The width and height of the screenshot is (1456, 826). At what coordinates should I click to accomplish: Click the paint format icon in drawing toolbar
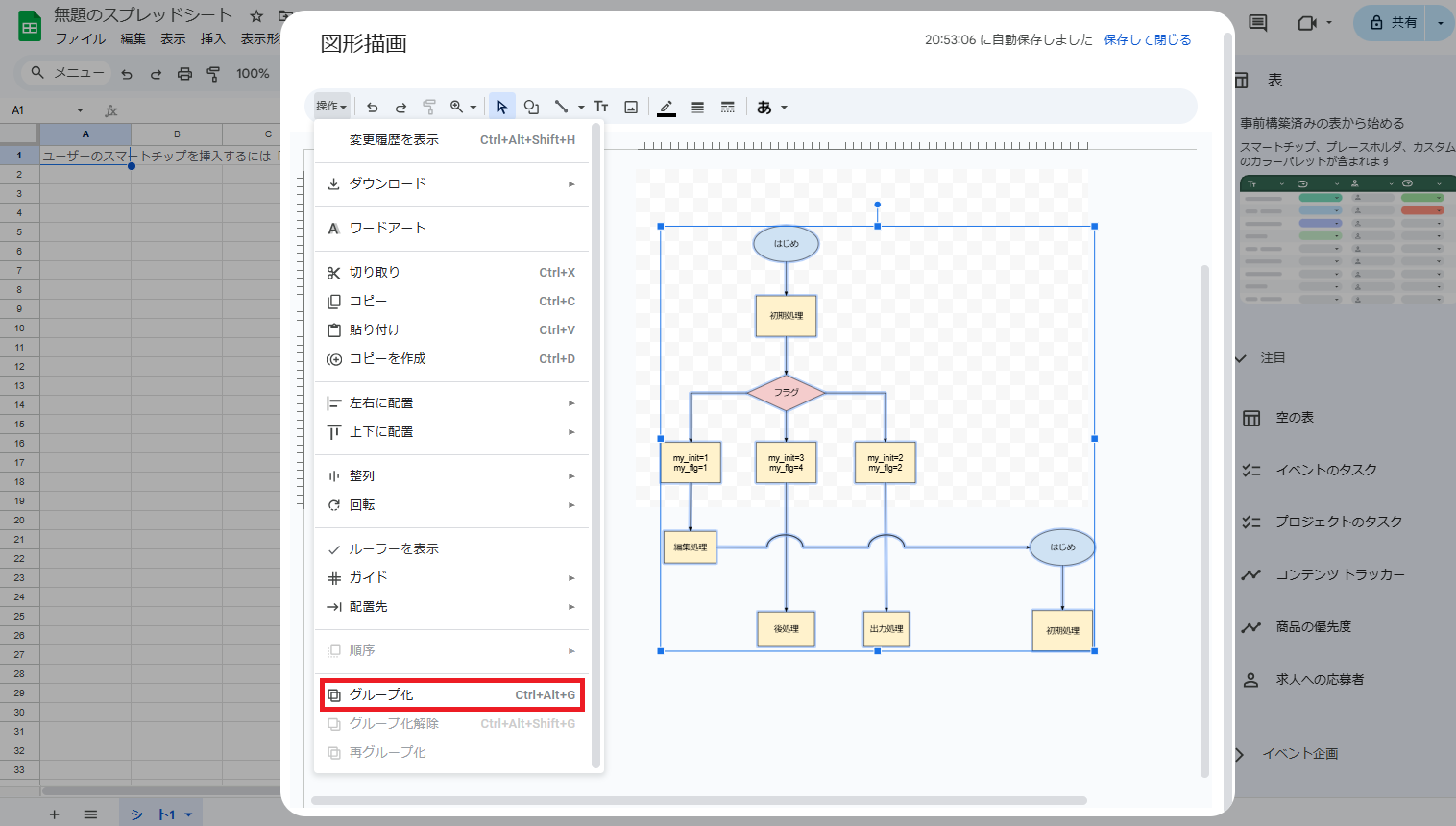pos(429,108)
